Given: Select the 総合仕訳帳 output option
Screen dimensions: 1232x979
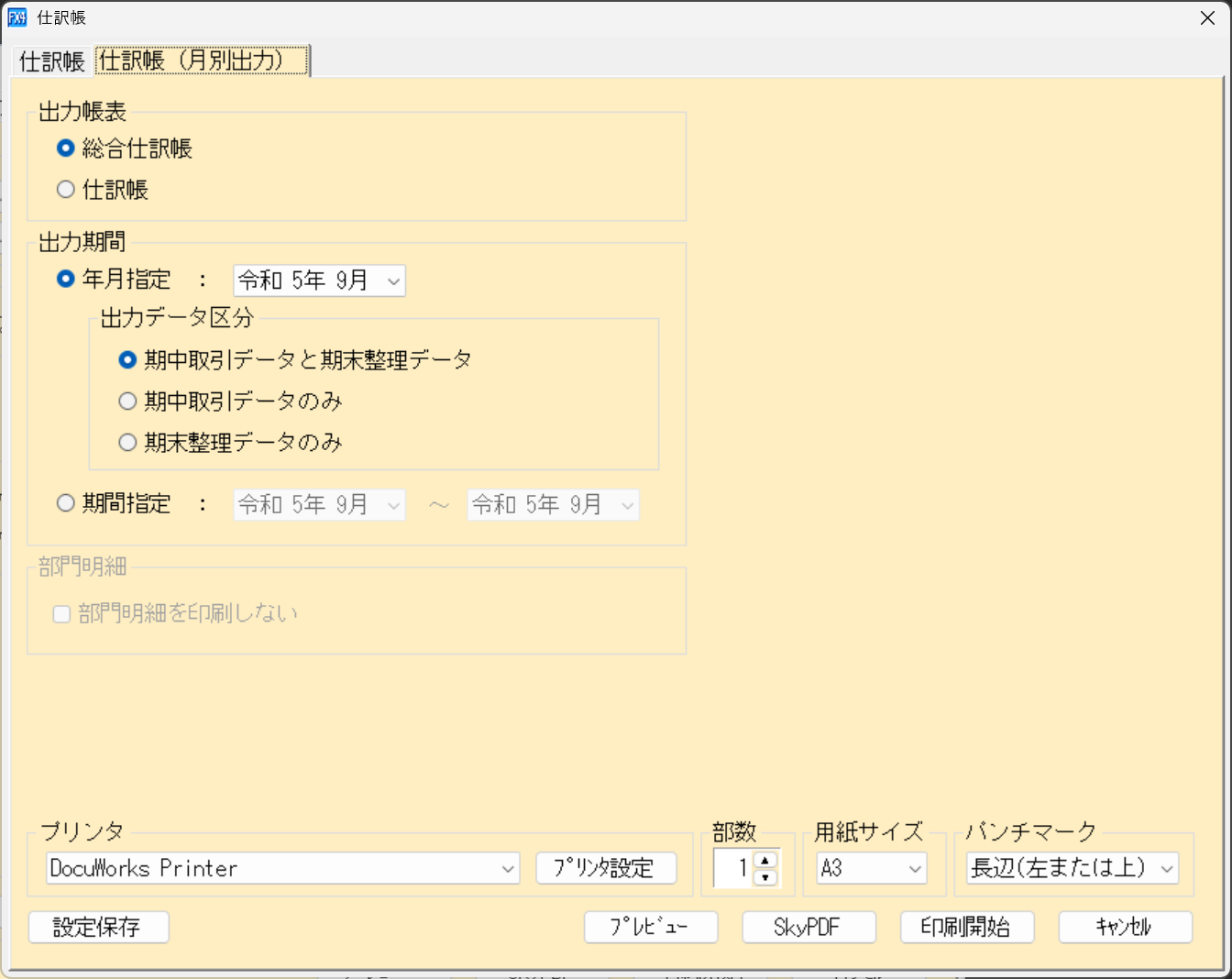Looking at the screenshot, I should 65,148.
